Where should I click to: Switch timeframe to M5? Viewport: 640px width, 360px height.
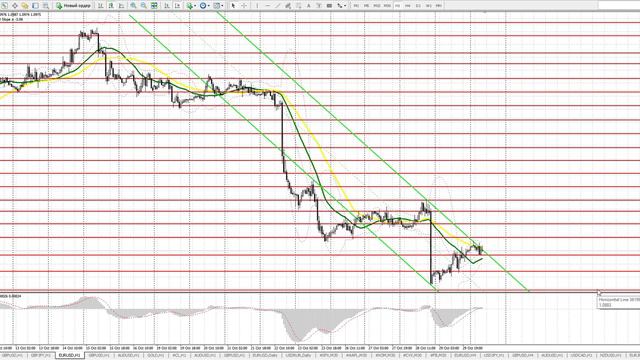[366, 6]
